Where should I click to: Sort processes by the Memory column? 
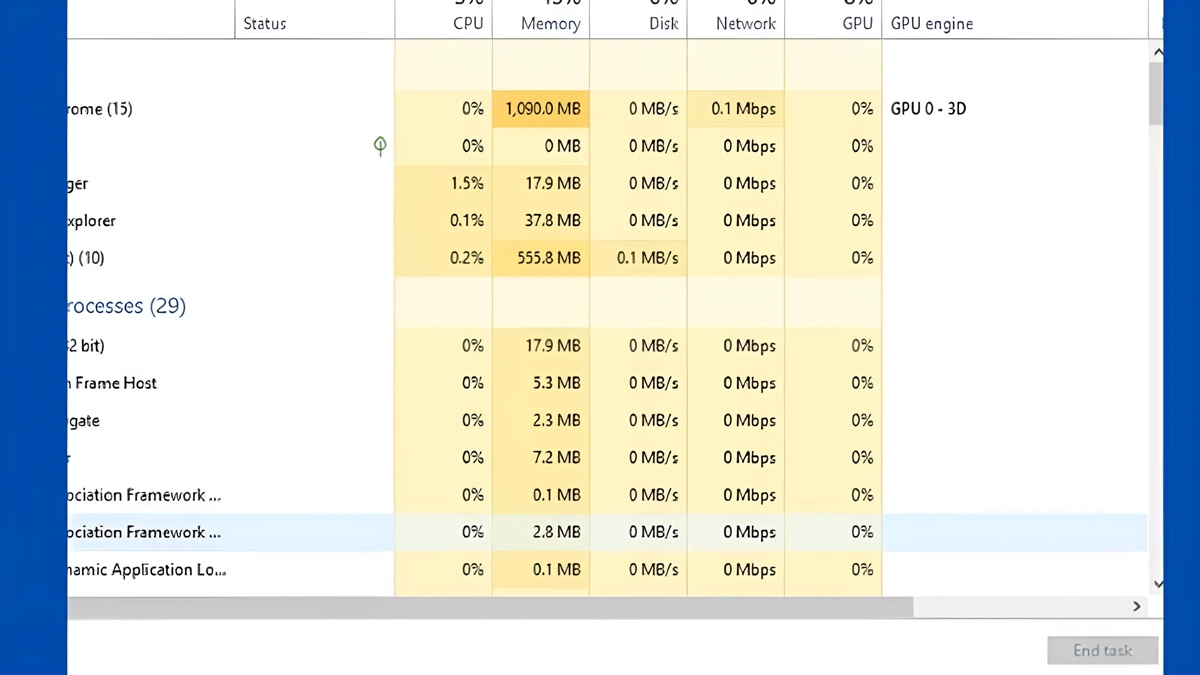click(x=540, y=23)
